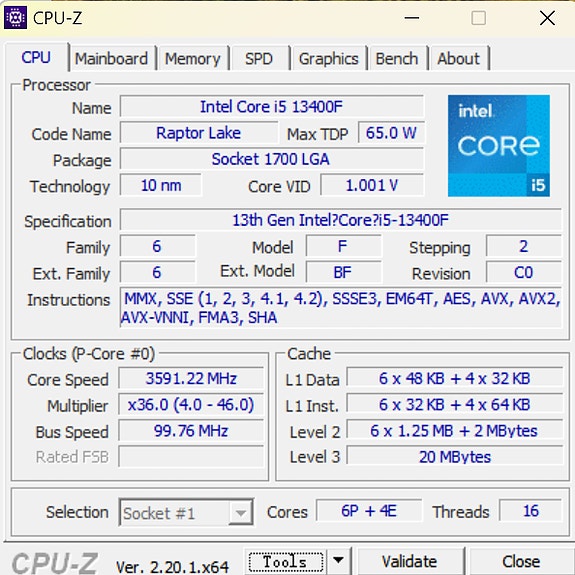
Task: Switch to the Mainboard tab
Action: [x=111, y=59]
